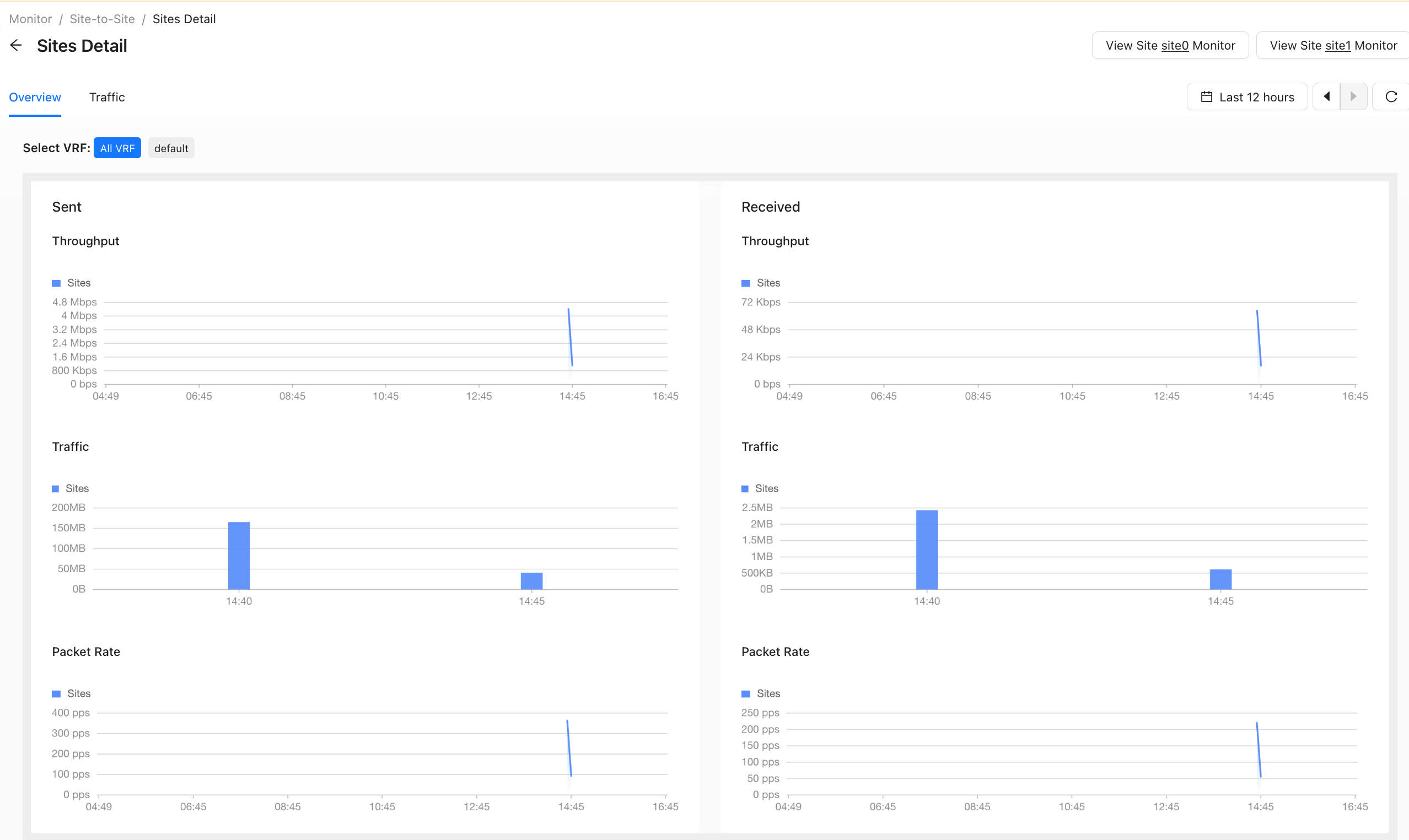This screenshot has width=1409, height=840.
Task: Open Site-to-Site breadcrumb link
Action: pos(102,19)
